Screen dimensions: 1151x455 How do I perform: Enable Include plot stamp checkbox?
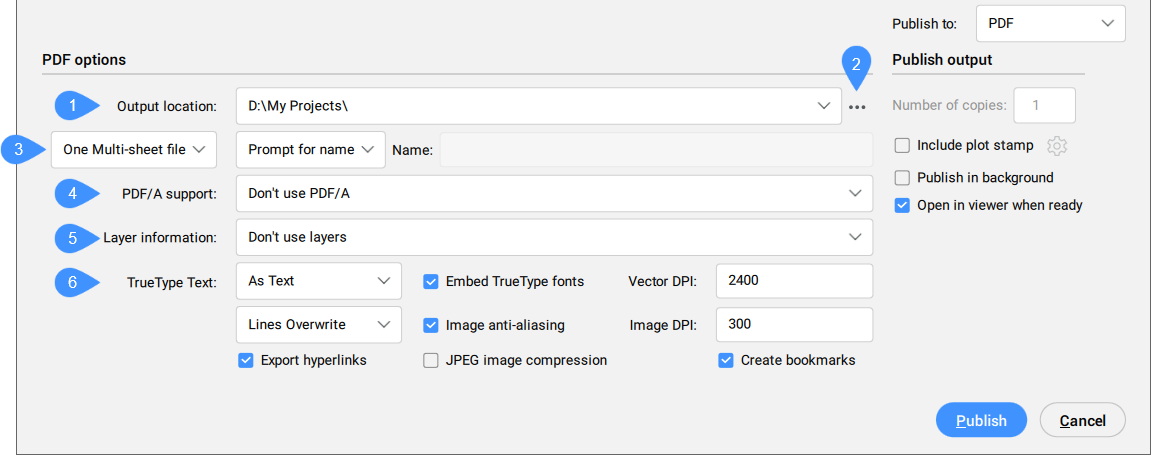pyautogui.click(x=902, y=146)
